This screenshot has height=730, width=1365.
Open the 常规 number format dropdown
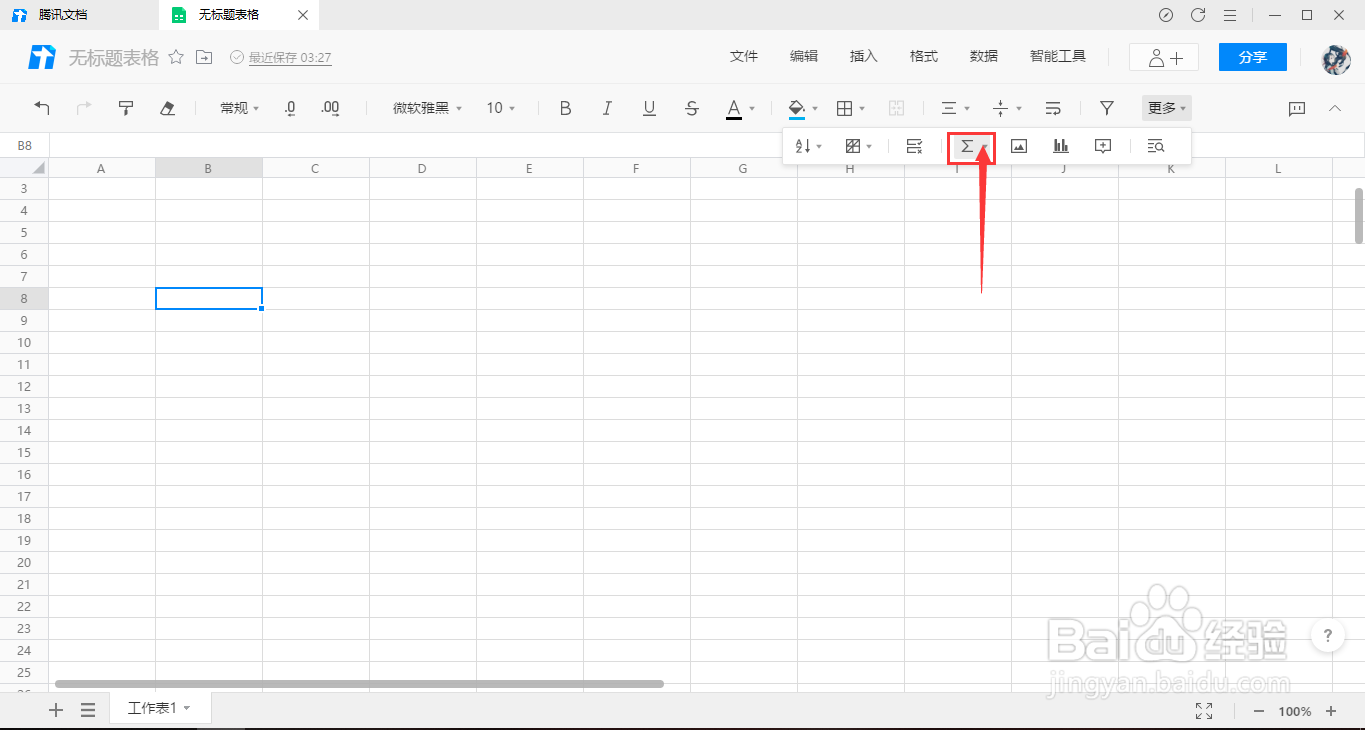click(240, 108)
